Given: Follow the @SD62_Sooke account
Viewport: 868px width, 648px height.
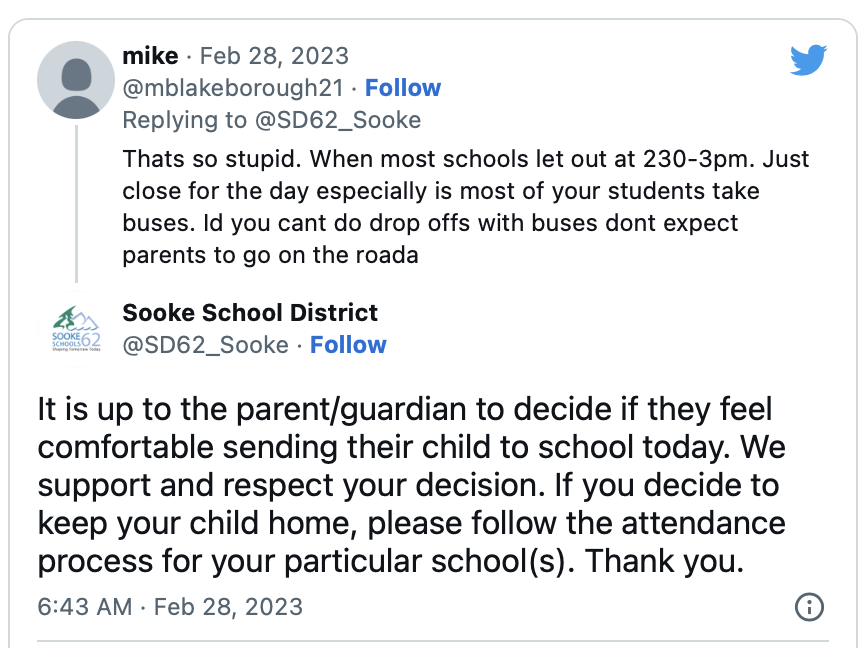Looking at the screenshot, I should coord(348,345).
